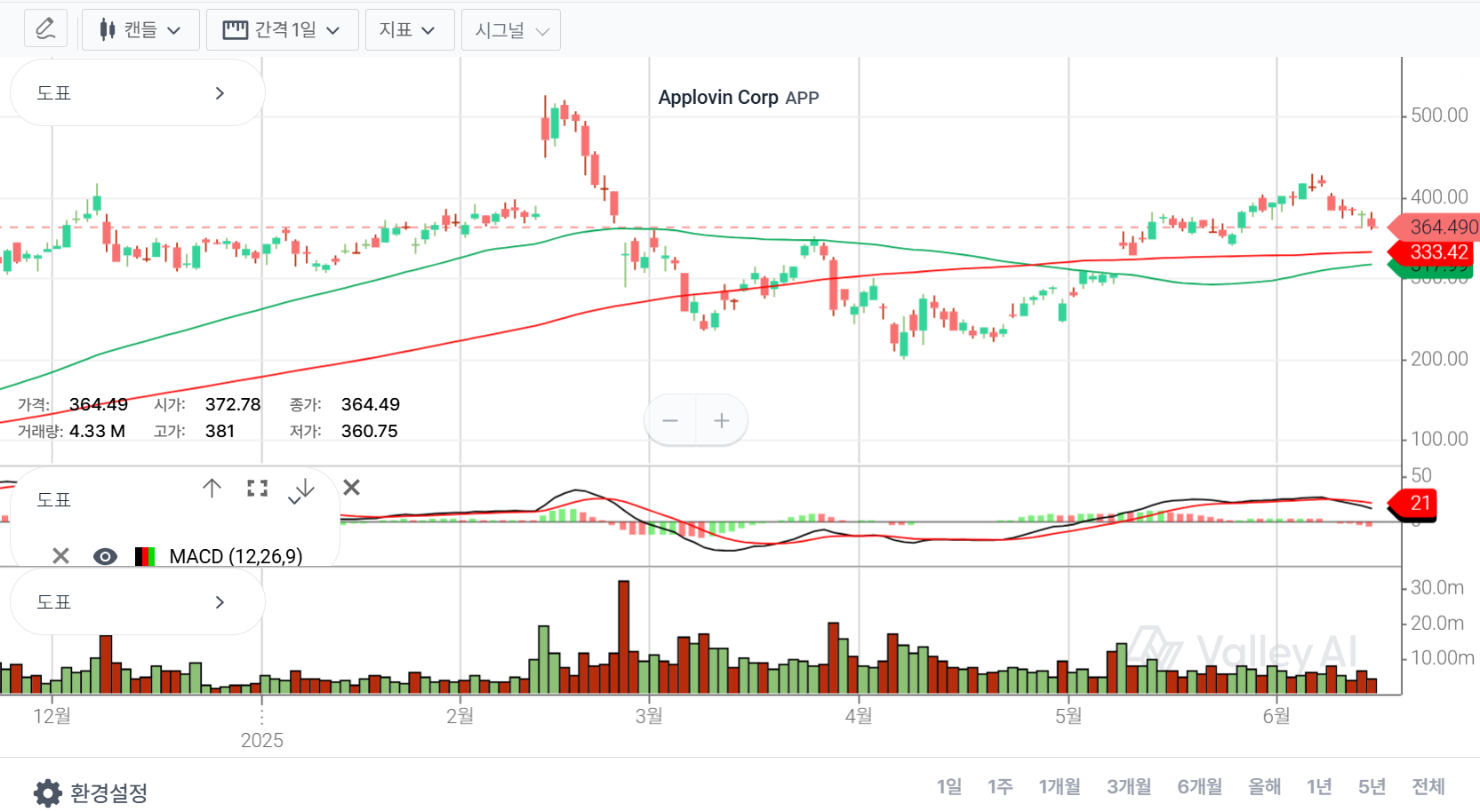Move MACD pane up with arrow icon
Image resolution: width=1480 pixels, height=812 pixels.
pyautogui.click(x=212, y=488)
